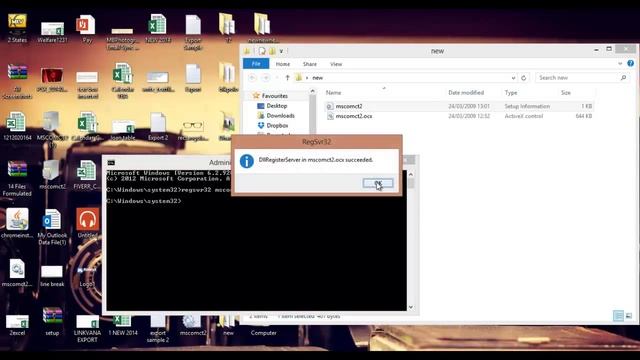Select the 'line break' desktop icon
The image size is (640, 360).
point(52,276)
